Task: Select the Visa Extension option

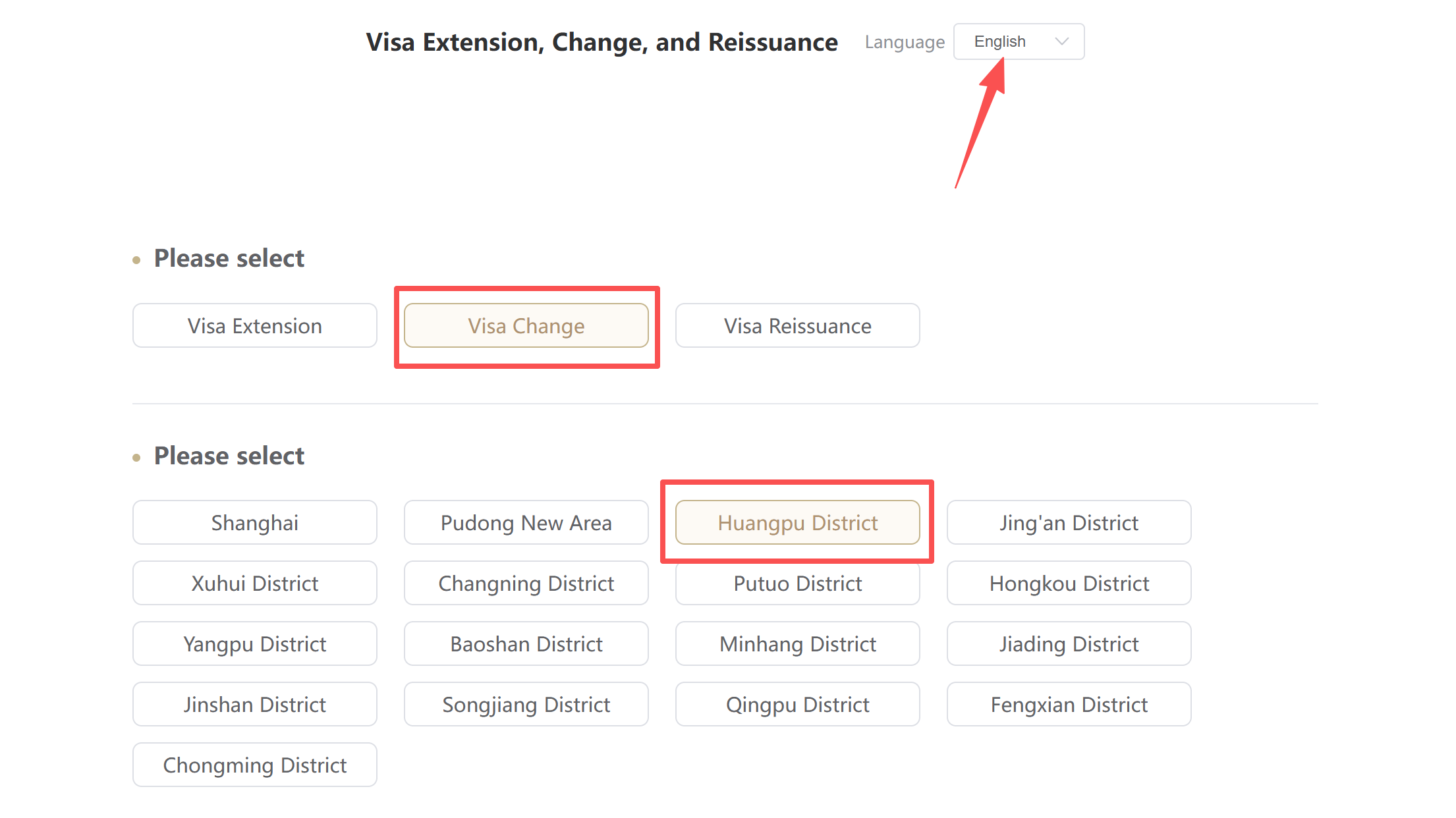Action: (255, 325)
